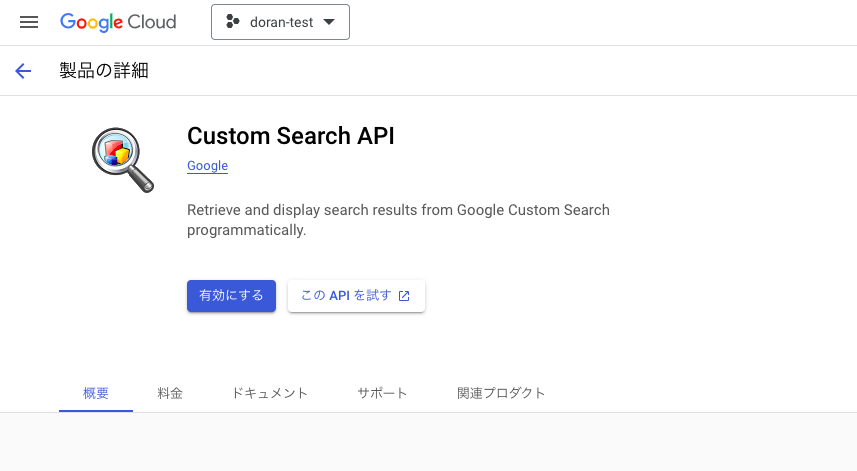
Task: Click the word Cloud in the logo
Action: click(152, 22)
